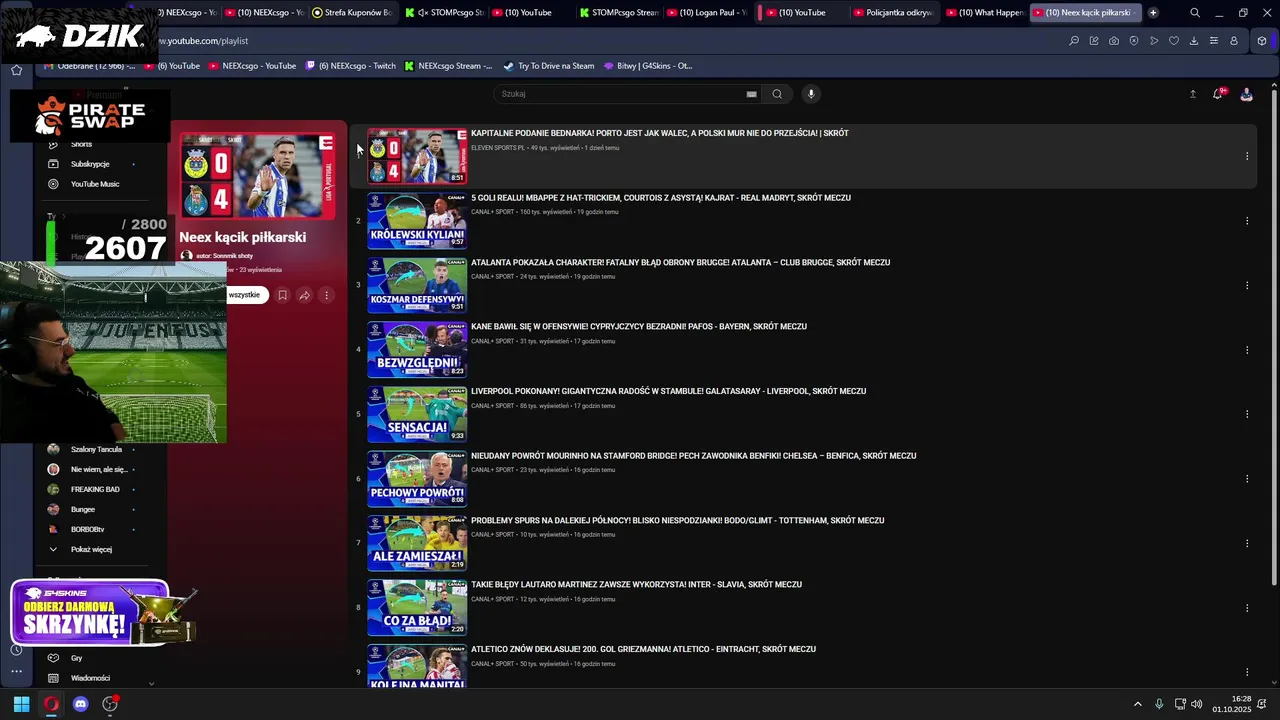Activate voice search microphone icon
The width and height of the screenshot is (1280, 720).
click(811, 94)
